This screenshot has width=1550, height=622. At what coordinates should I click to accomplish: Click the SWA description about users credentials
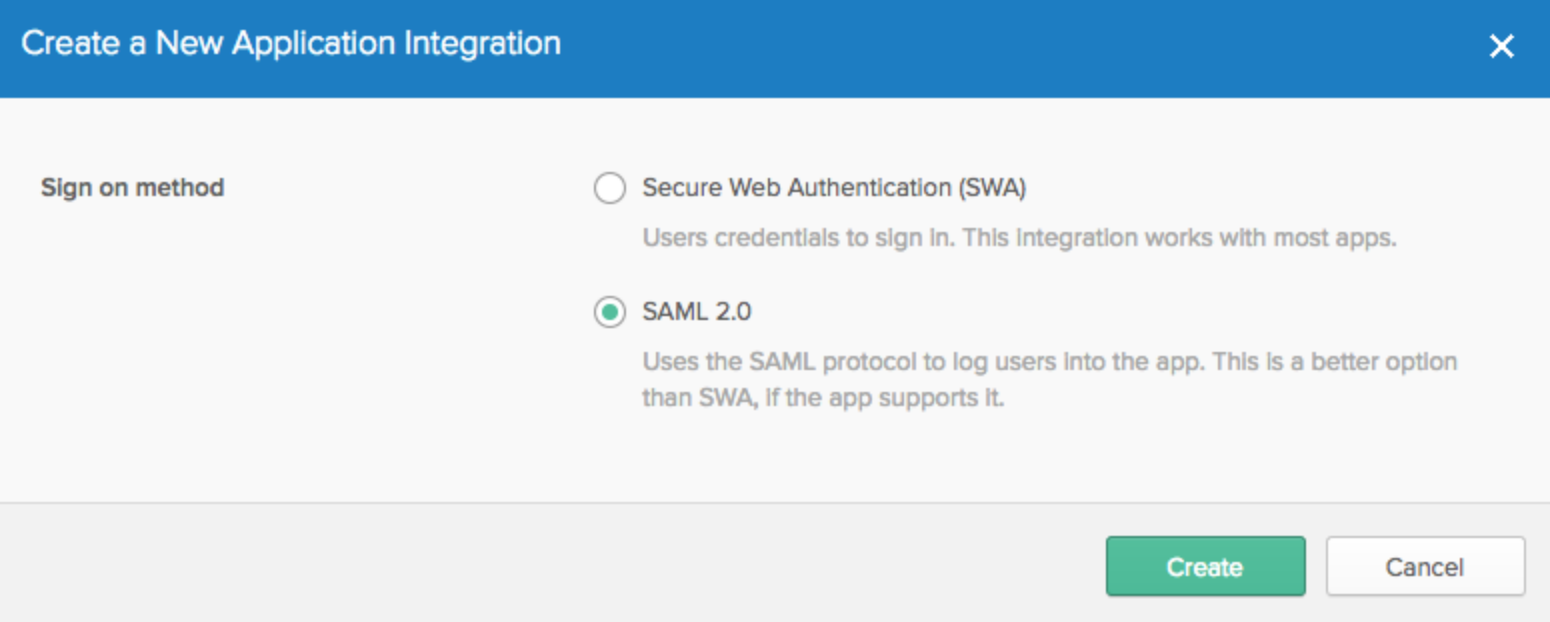[1019, 239]
